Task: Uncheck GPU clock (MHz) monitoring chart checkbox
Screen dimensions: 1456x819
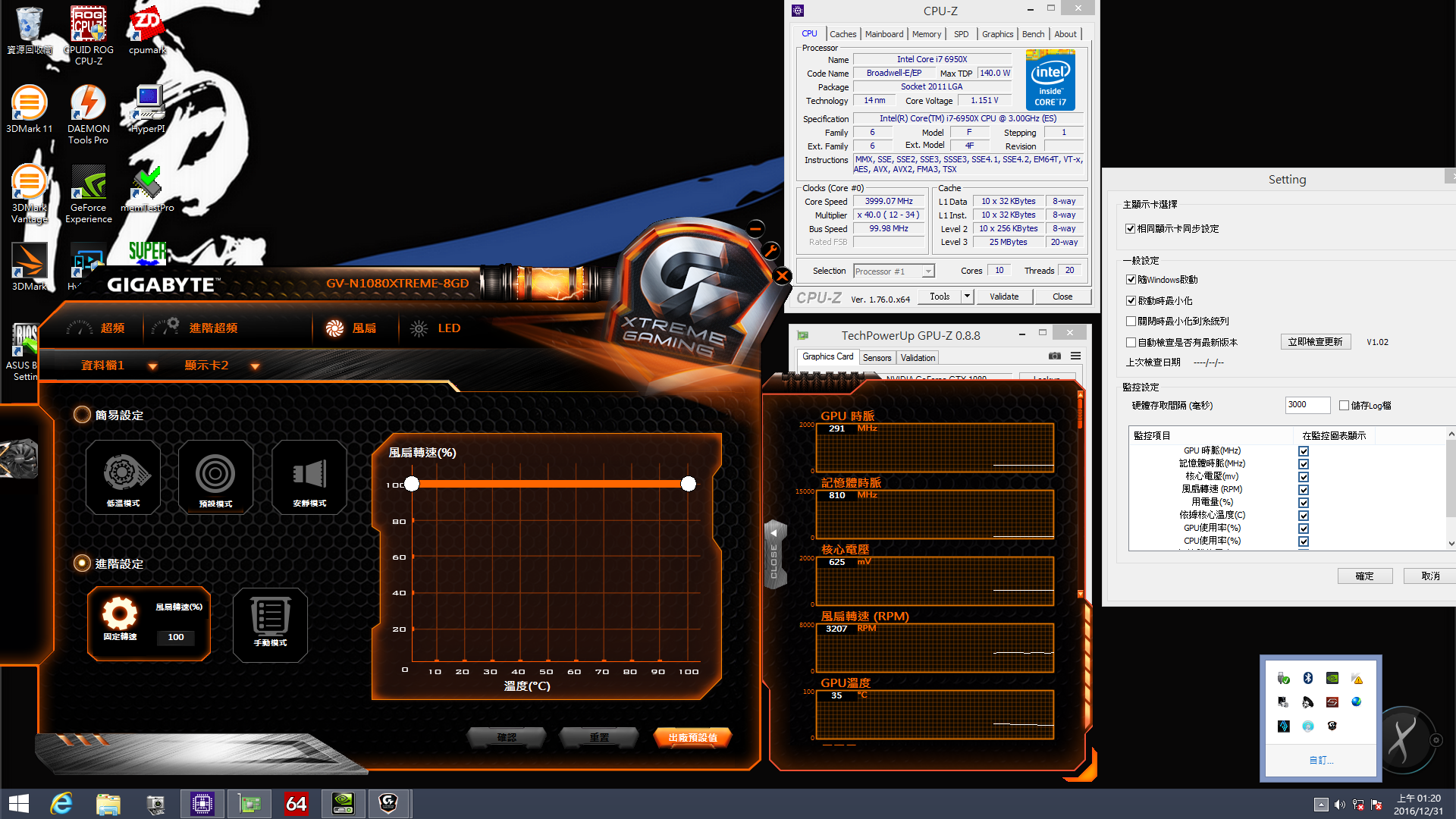Action: [x=1304, y=450]
